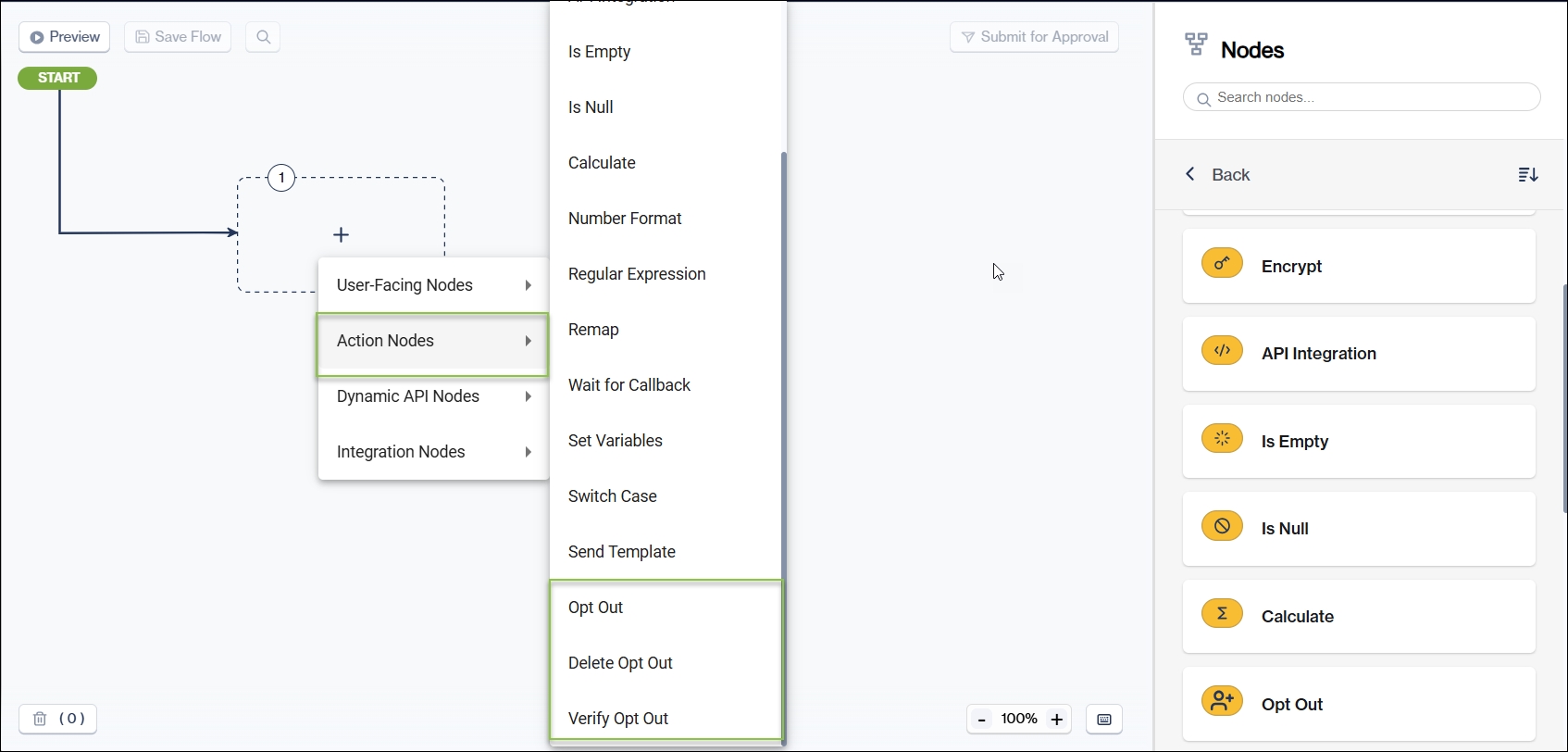Click the API Integration code icon
Screen dimensions: 1568x752
(1222, 351)
